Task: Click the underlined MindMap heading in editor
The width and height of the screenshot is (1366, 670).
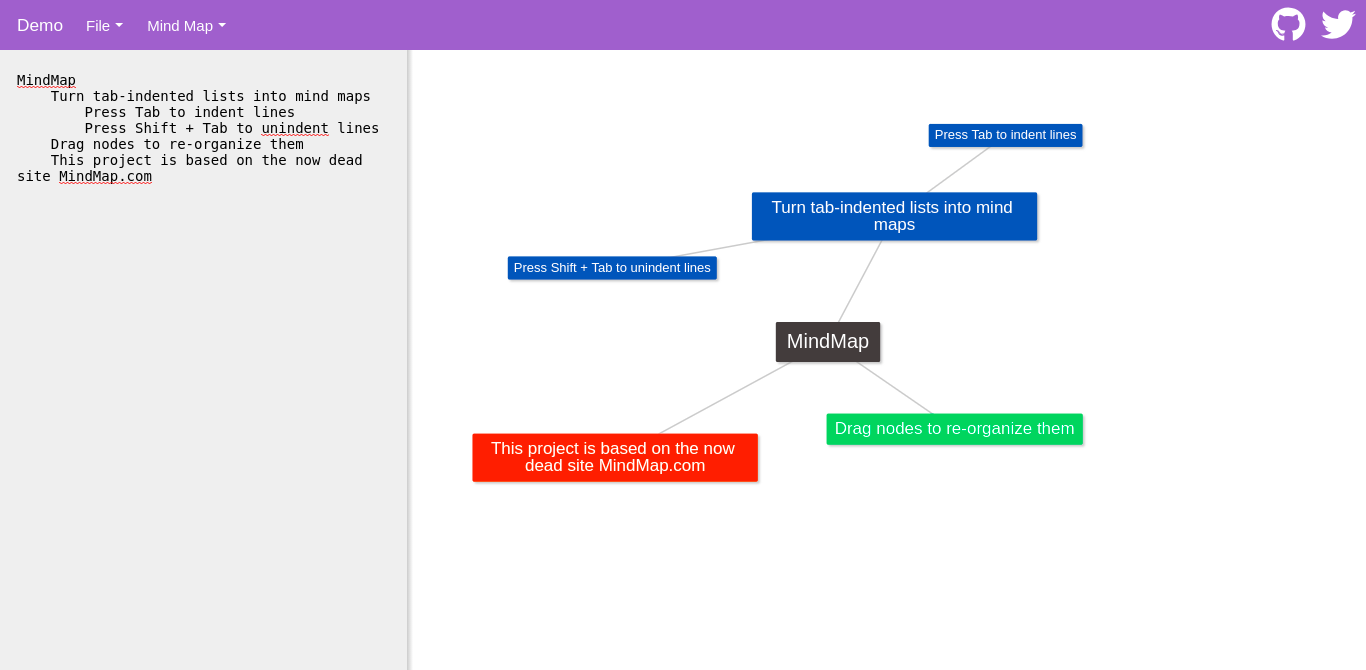Action: pos(46,80)
